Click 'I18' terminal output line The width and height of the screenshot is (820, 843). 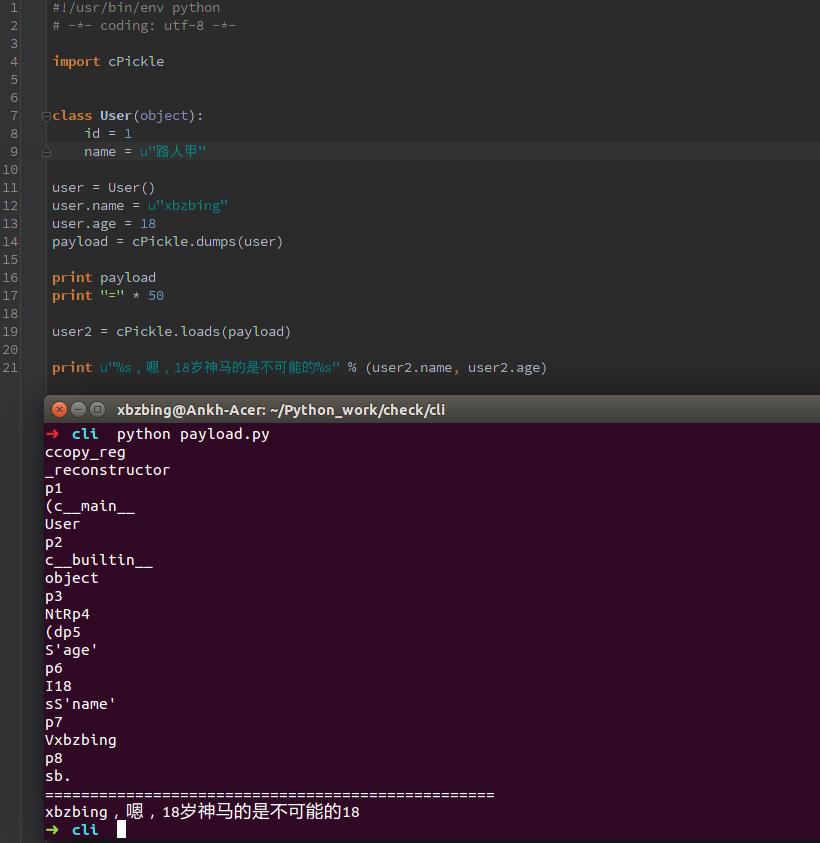(58, 686)
